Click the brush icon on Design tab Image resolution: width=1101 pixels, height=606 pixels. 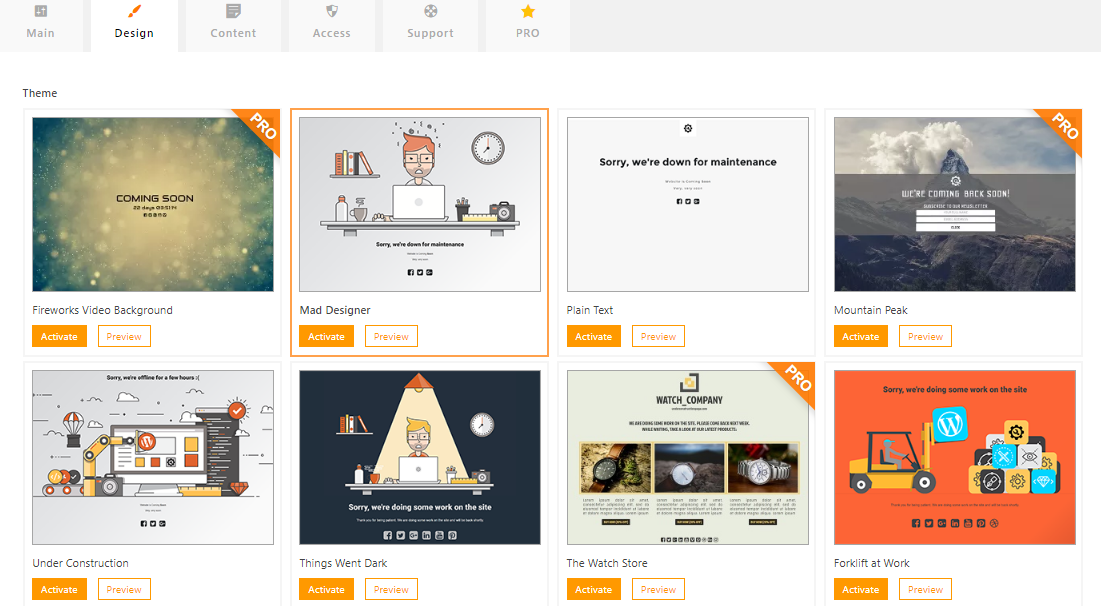(134, 12)
